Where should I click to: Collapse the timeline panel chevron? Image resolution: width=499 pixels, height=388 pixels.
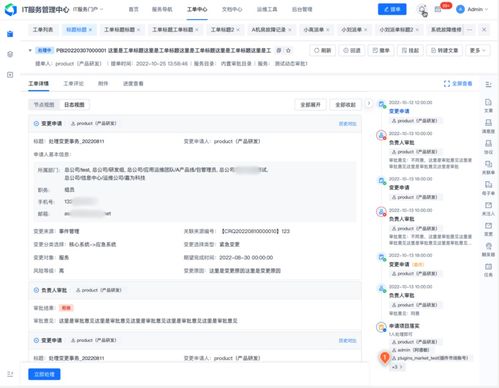pos(369,103)
